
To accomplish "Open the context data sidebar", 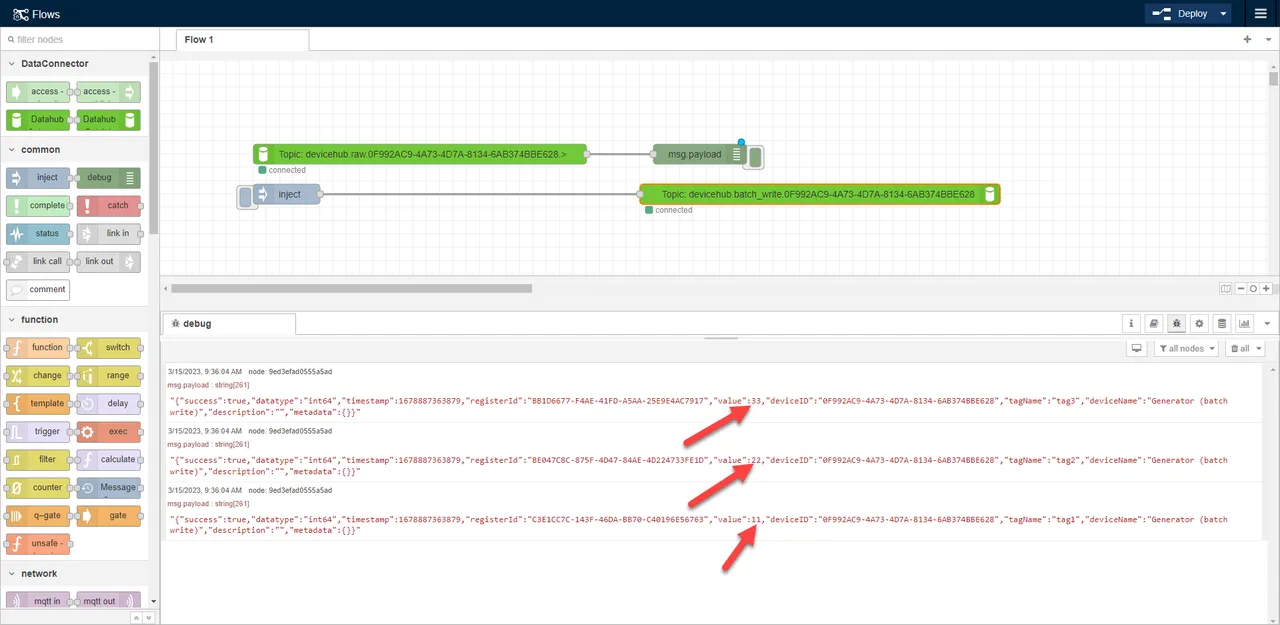I will pyautogui.click(x=1222, y=323).
